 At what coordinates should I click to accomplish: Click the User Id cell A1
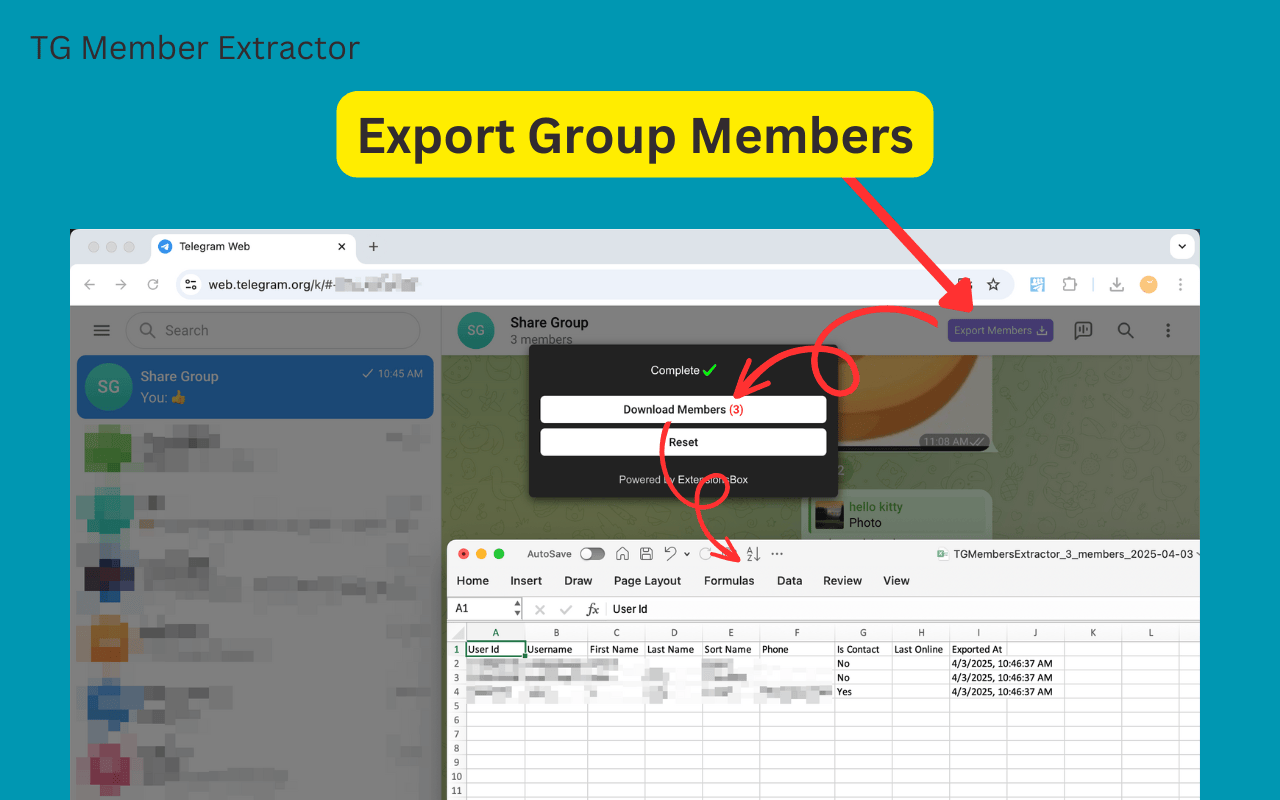click(x=496, y=649)
